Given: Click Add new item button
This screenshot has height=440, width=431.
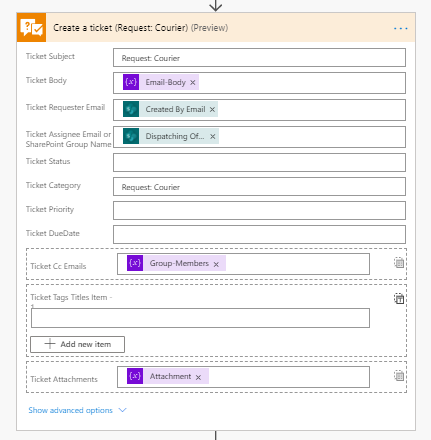Looking at the screenshot, I should click(77, 344).
